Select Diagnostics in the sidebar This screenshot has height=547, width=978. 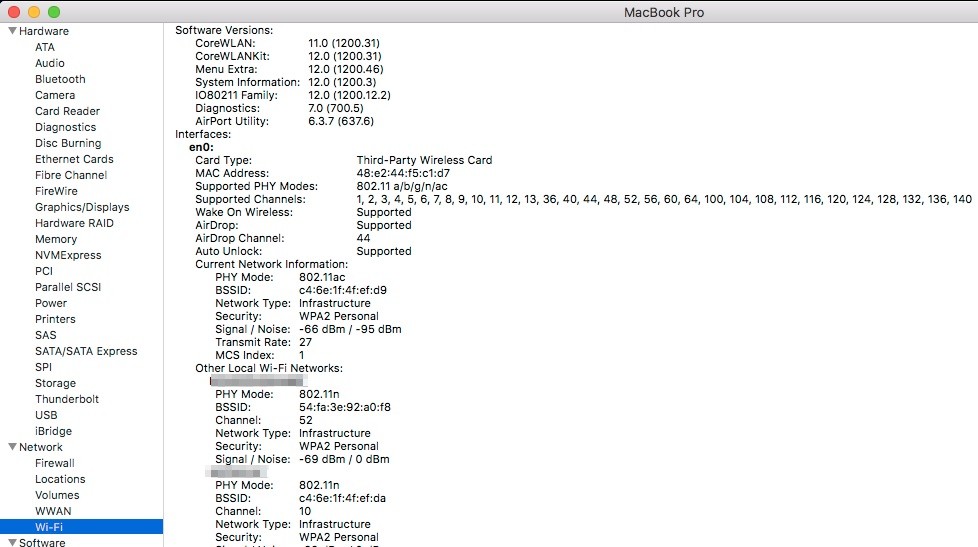[x=65, y=127]
